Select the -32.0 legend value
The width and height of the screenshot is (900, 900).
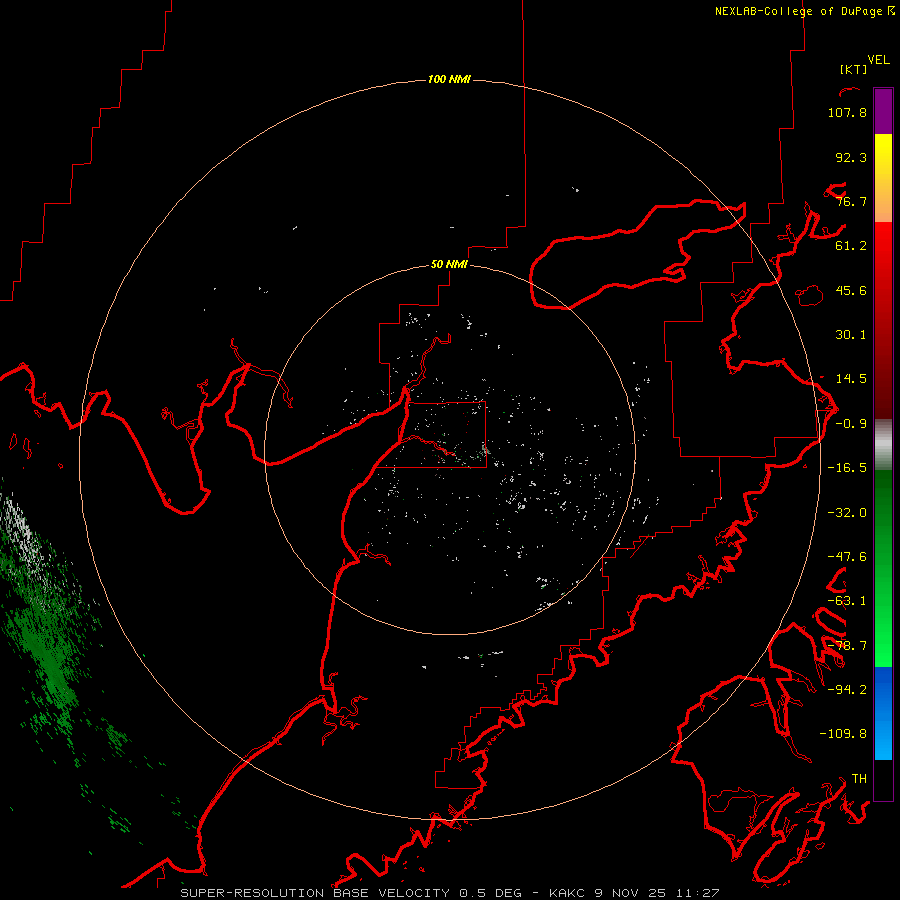(x=847, y=513)
